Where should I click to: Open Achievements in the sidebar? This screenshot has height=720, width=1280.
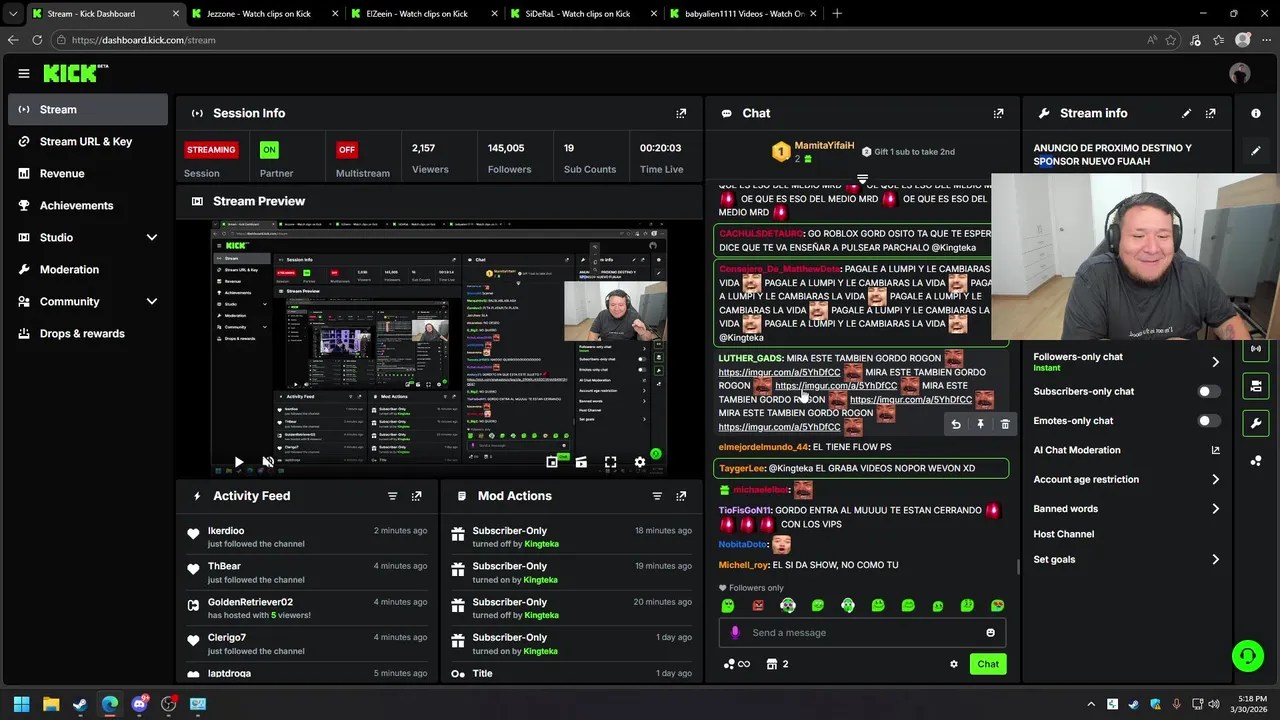[88, 205]
